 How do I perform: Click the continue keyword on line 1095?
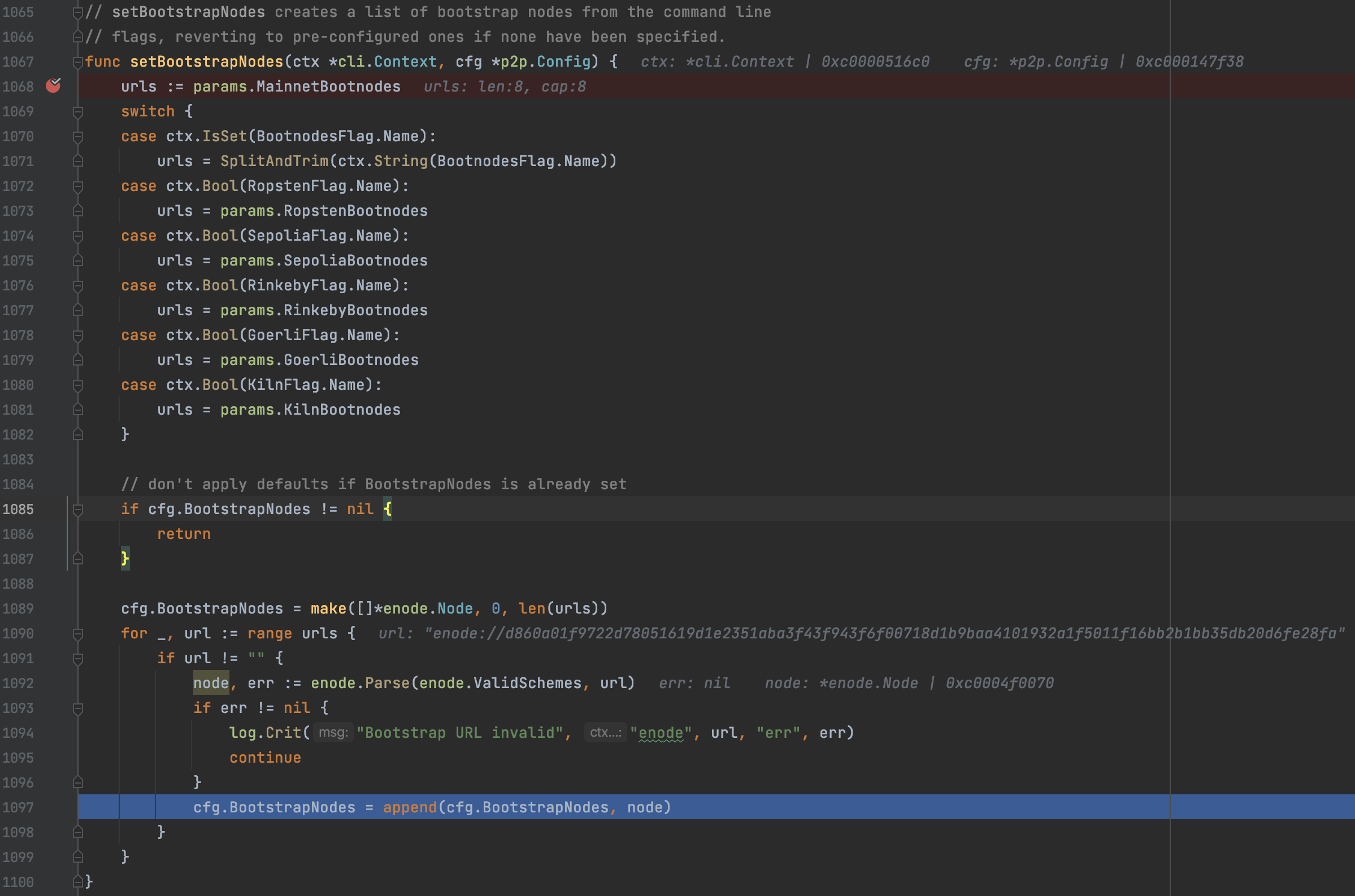tap(265, 758)
